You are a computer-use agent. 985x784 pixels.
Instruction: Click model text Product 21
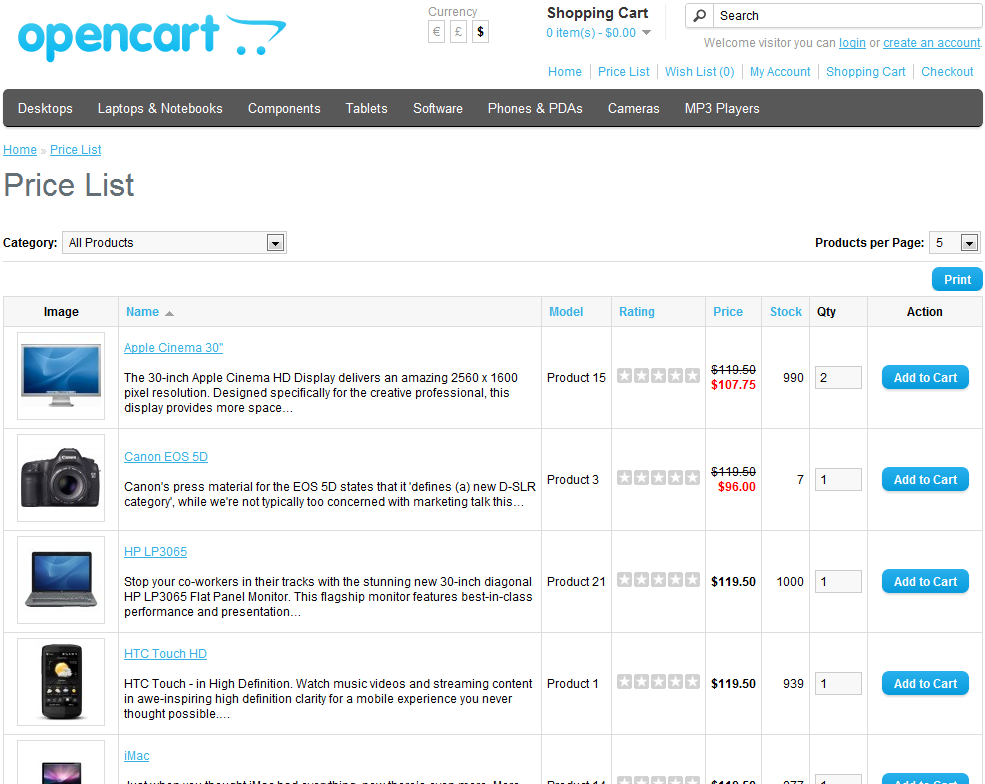point(576,582)
